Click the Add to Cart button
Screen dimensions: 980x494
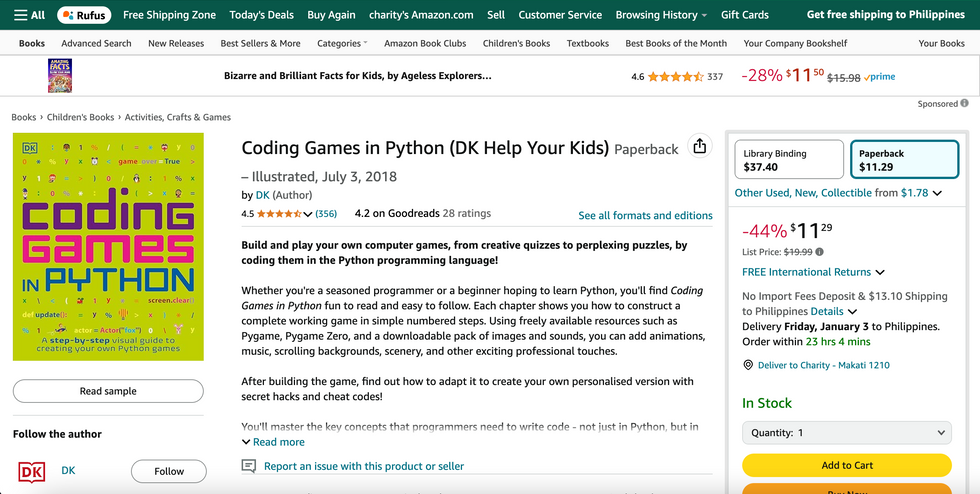(846, 465)
